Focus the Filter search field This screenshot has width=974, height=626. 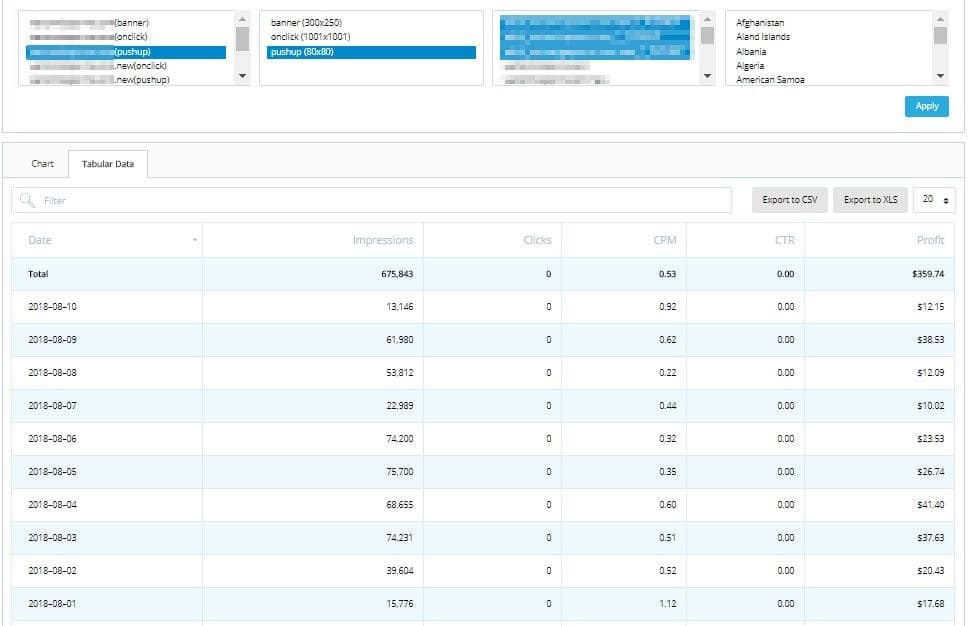tap(371, 200)
